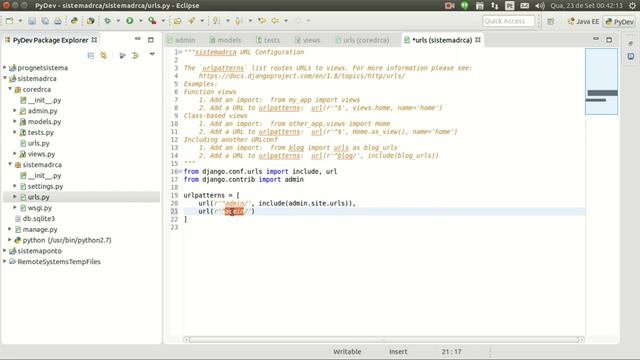The height and width of the screenshot is (360, 640).
Task: Switch to the models editor tab
Action: coord(225,40)
